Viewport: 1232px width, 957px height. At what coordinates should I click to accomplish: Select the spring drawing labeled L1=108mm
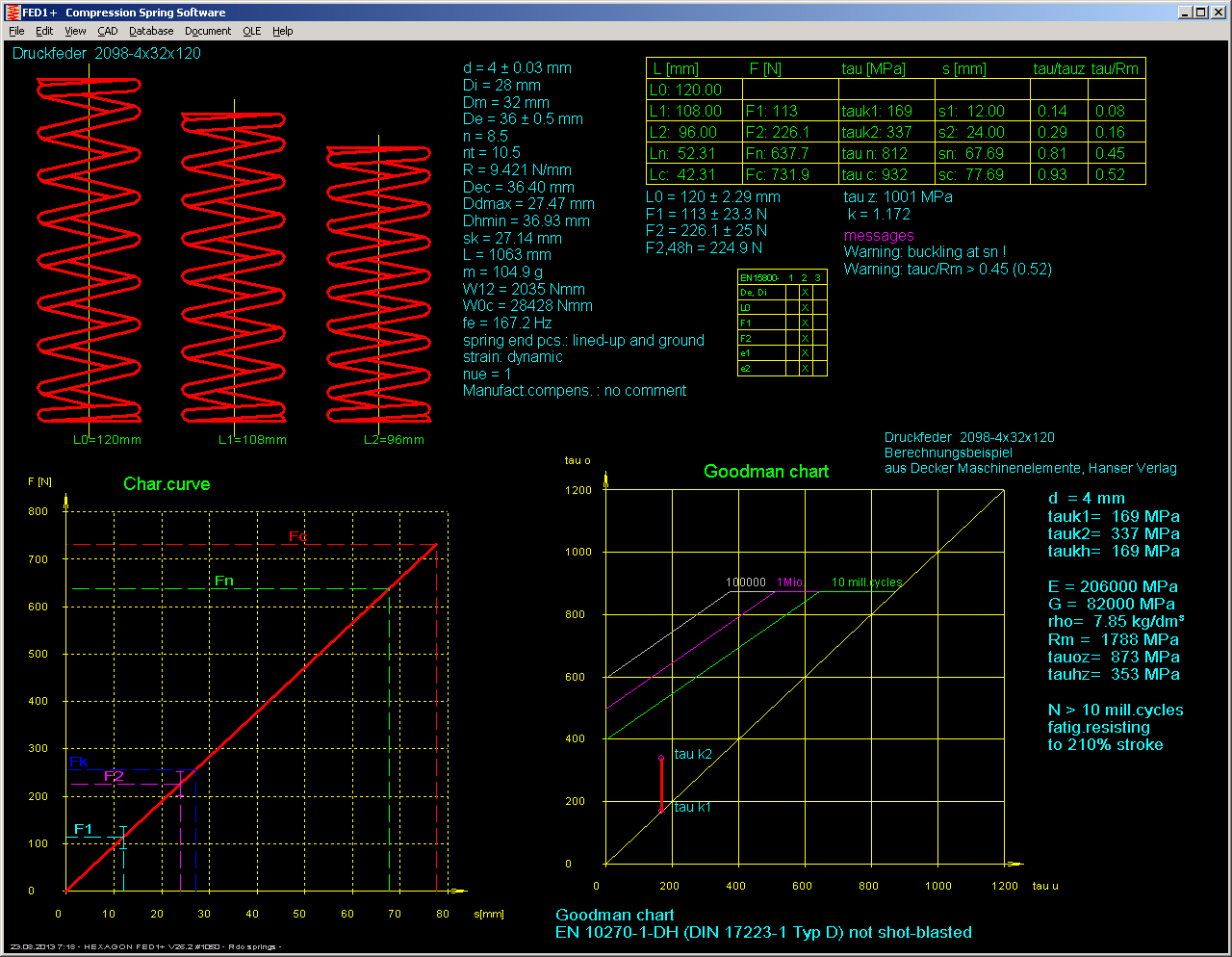(234, 269)
